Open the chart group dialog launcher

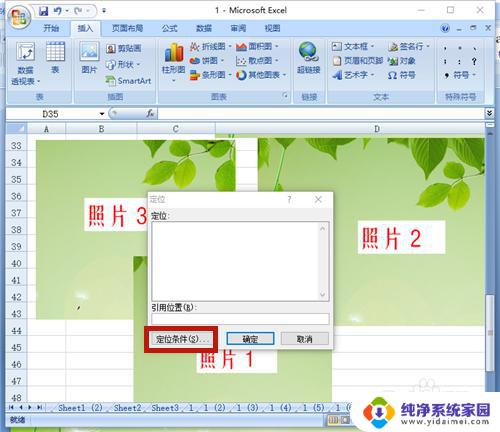pyautogui.click(x=285, y=96)
